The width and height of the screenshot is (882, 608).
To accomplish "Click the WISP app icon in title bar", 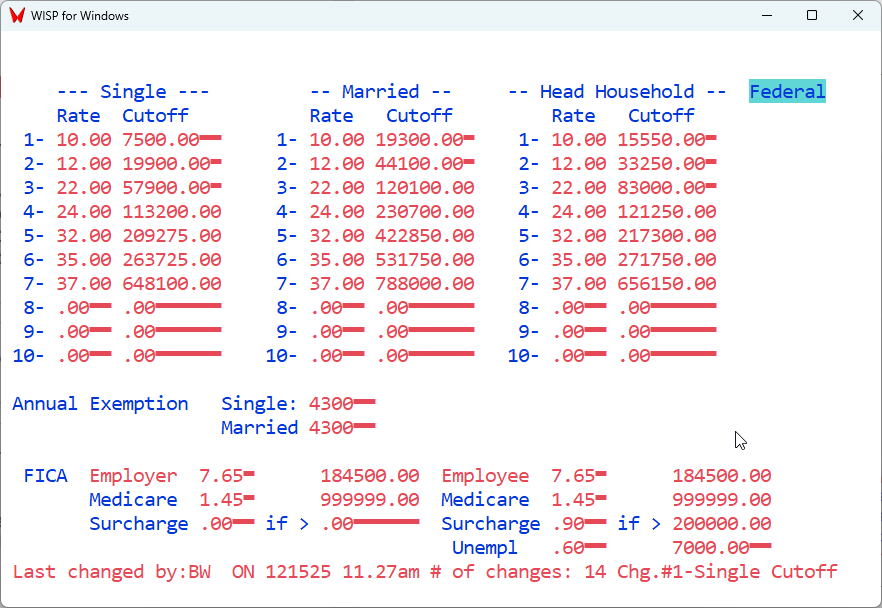I will pyautogui.click(x=17, y=16).
